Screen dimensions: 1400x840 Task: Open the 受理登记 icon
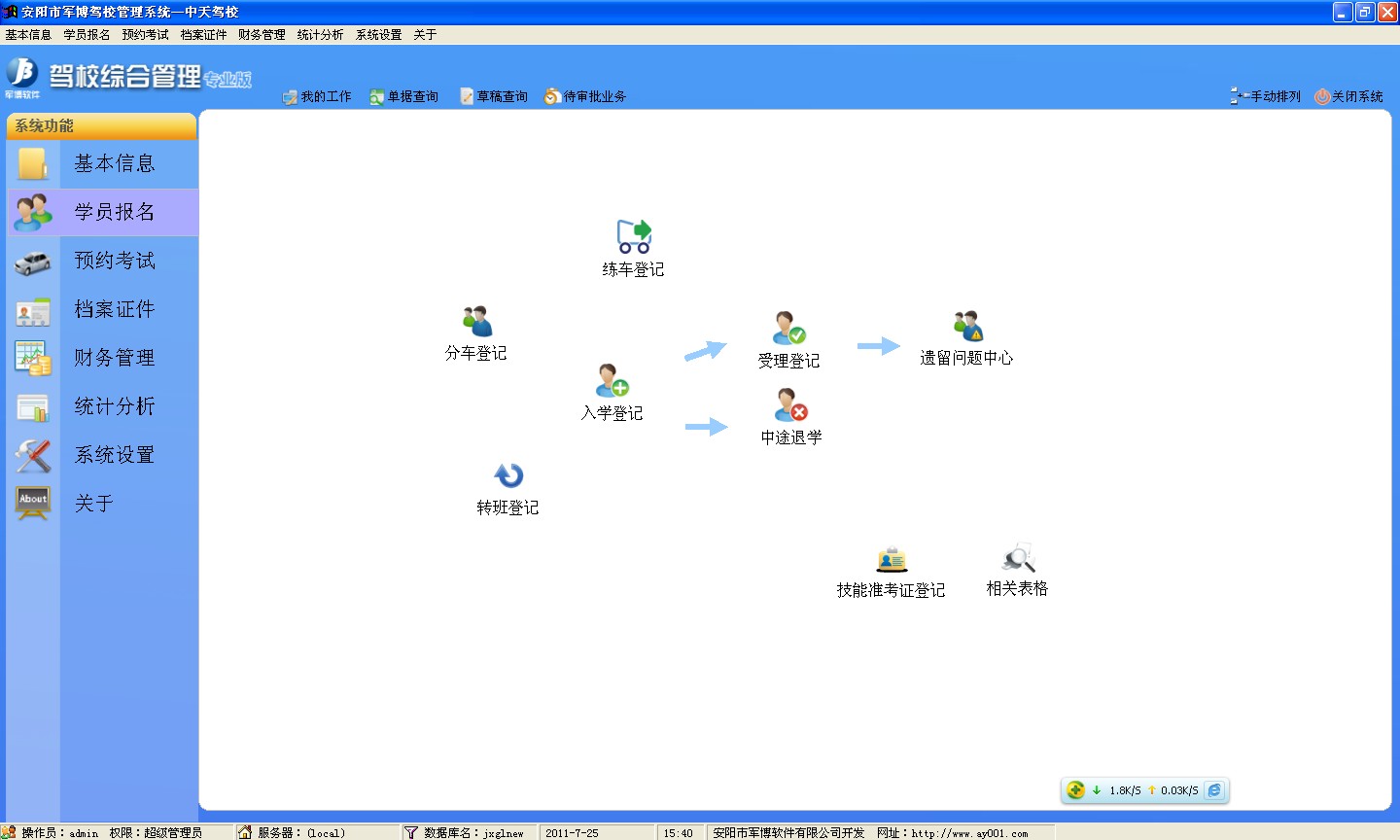789,329
